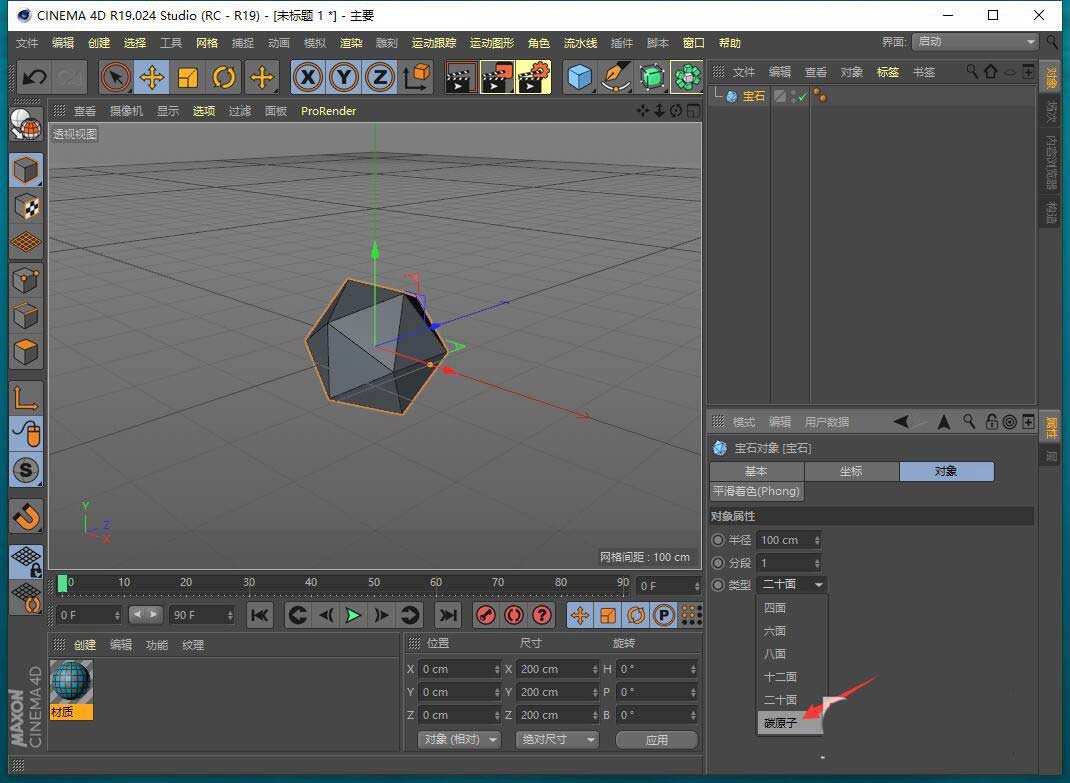
Task: Enable Axis mode icon
Action: (26, 397)
